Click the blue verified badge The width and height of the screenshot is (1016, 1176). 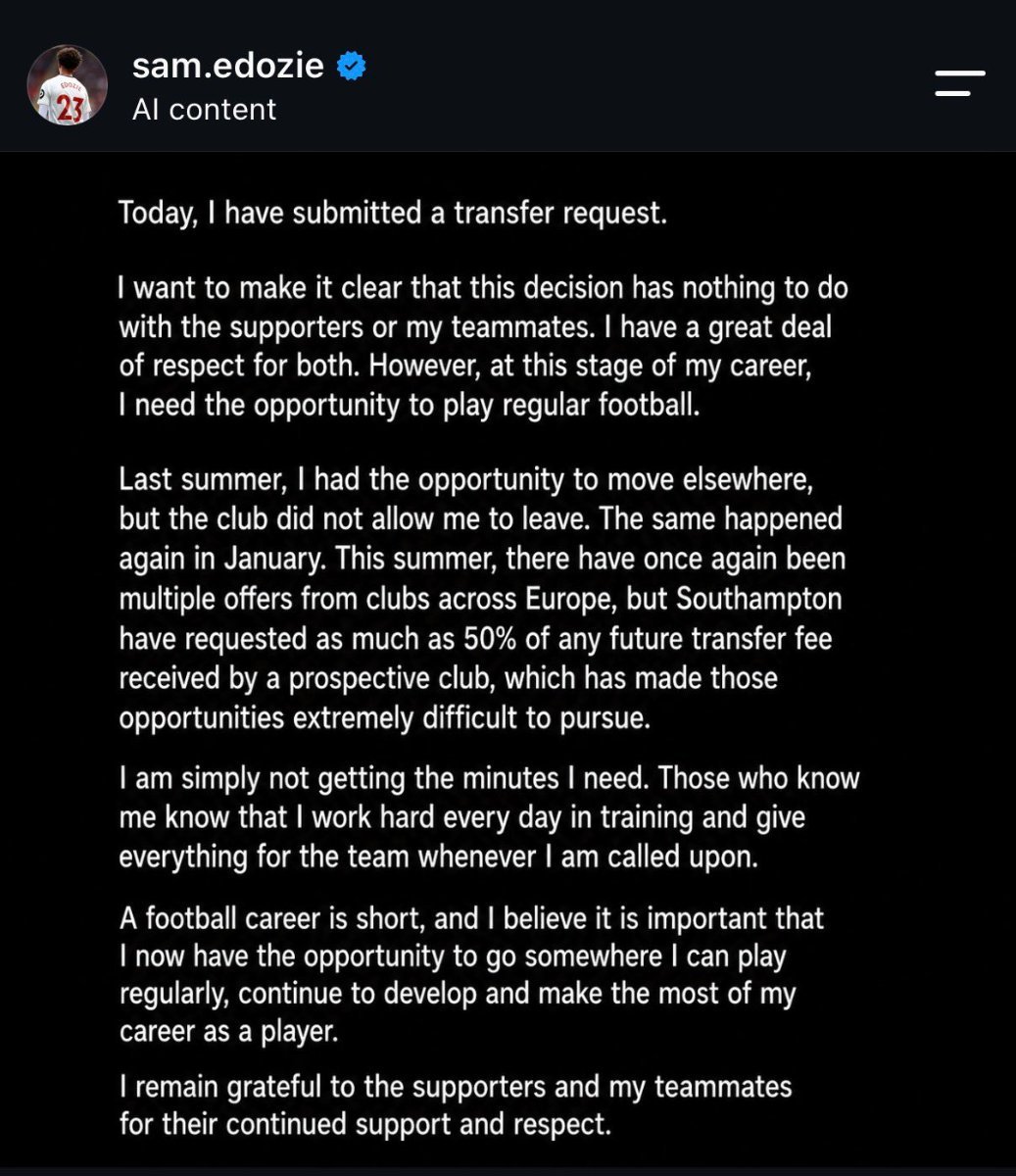click(352, 66)
